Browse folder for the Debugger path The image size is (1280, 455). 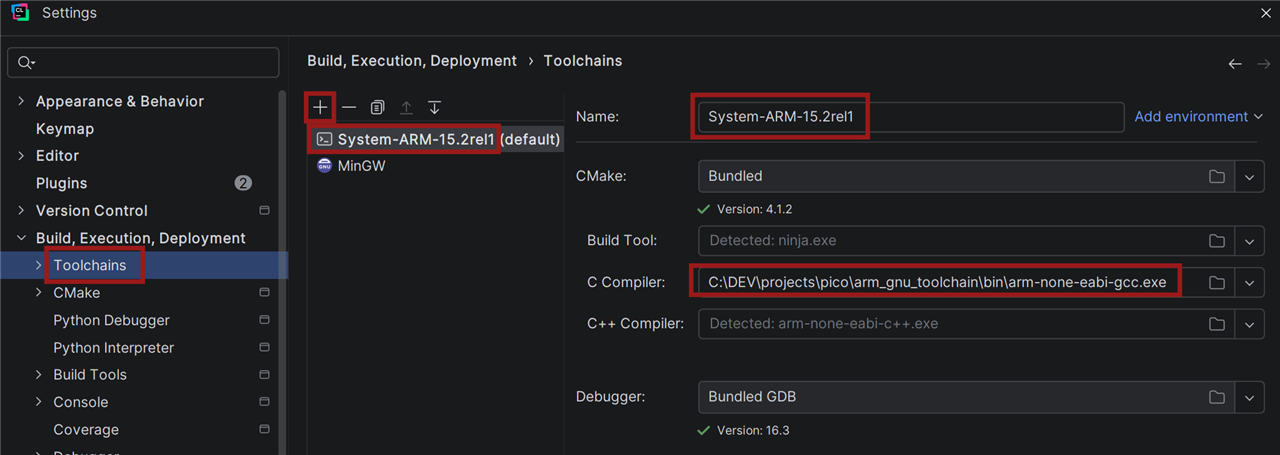coord(1216,397)
